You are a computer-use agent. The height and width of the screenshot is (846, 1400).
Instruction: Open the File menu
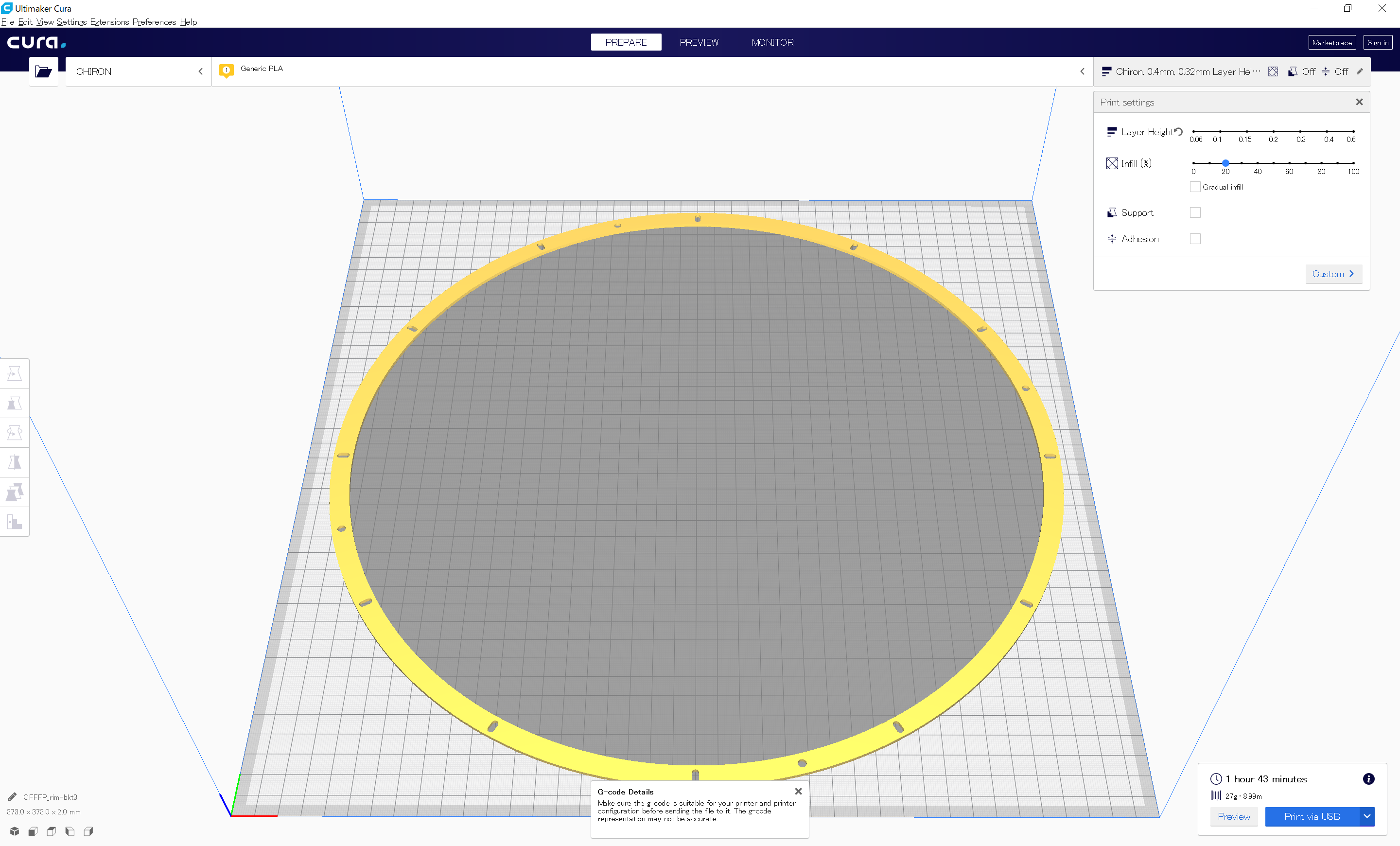pos(7,21)
